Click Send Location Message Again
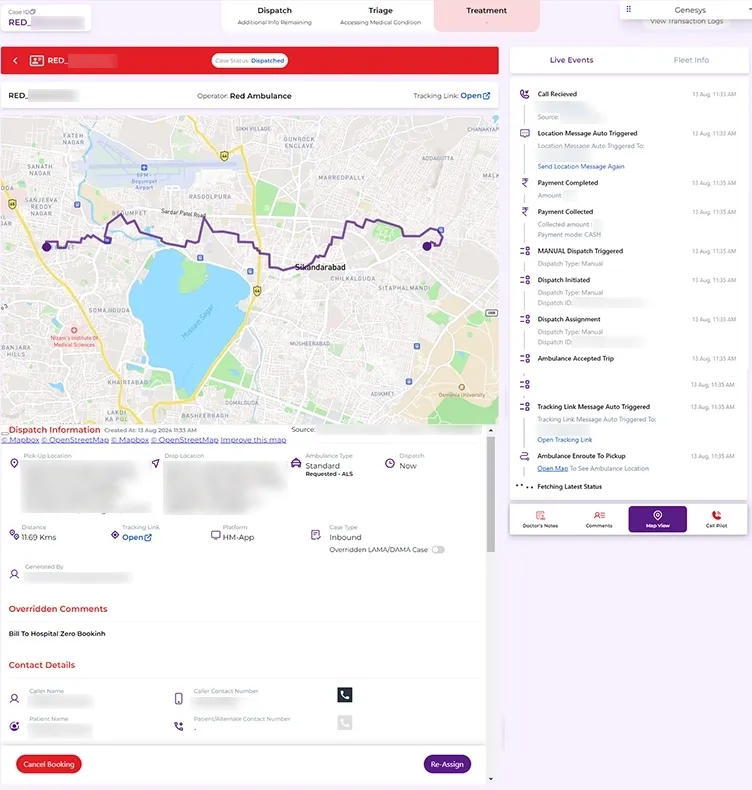Image resolution: width=752 pixels, height=790 pixels. [x=581, y=167]
